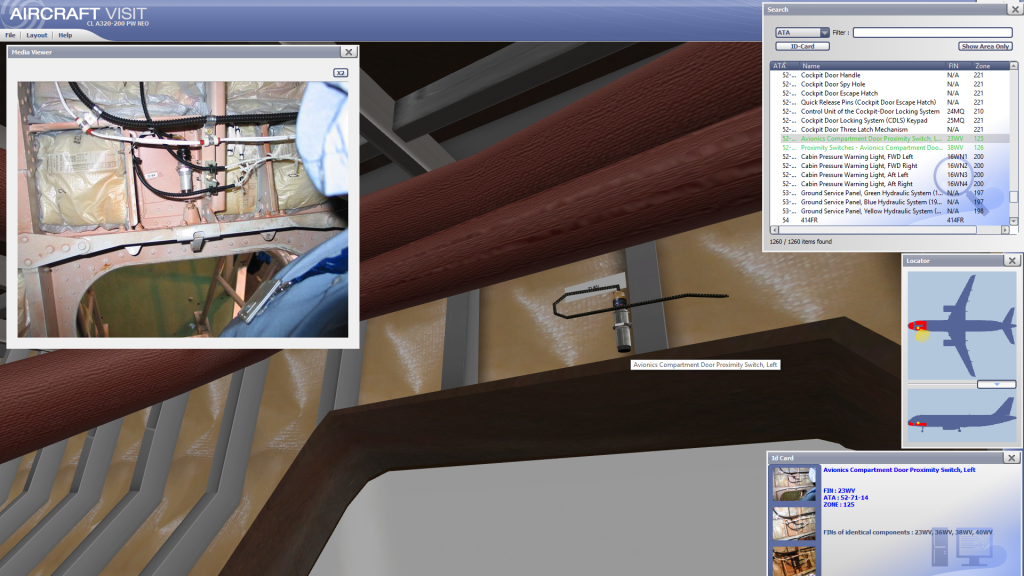The width and height of the screenshot is (1024, 576).
Task: Open the second Id Card photo thumbnail
Action: point(794,524)
